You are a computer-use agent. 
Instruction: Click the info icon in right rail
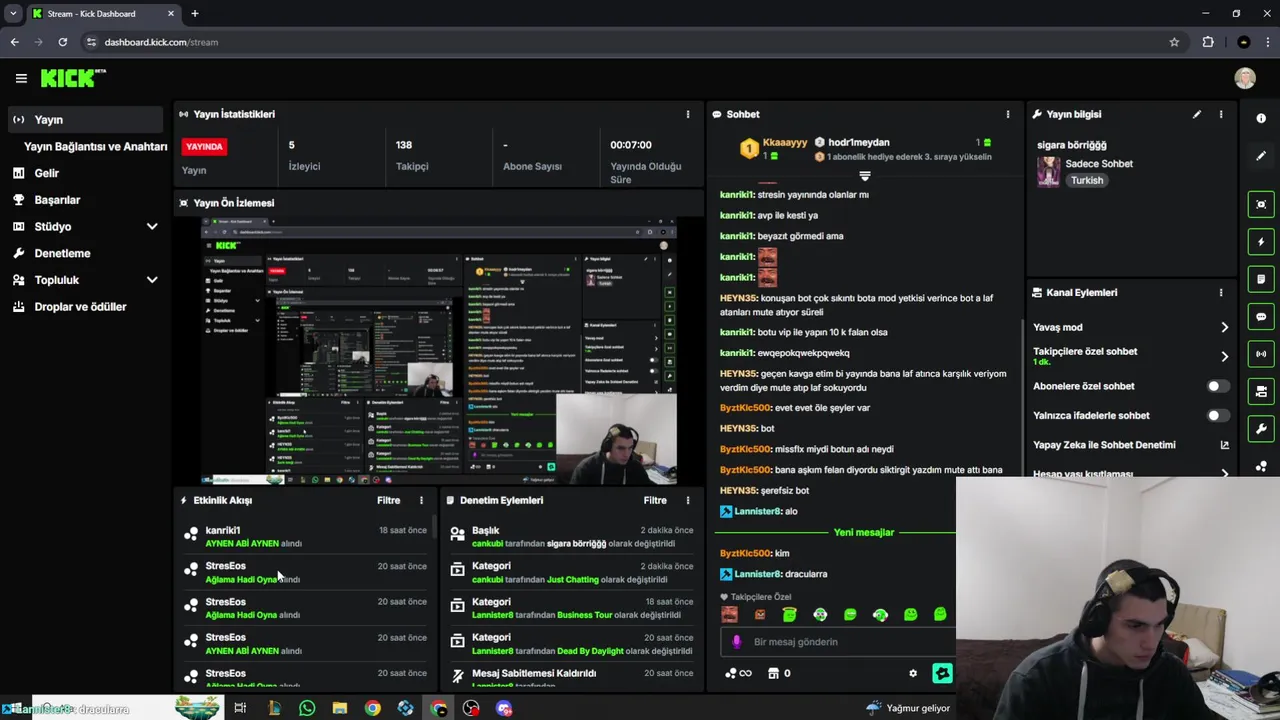pos(1261,118)
